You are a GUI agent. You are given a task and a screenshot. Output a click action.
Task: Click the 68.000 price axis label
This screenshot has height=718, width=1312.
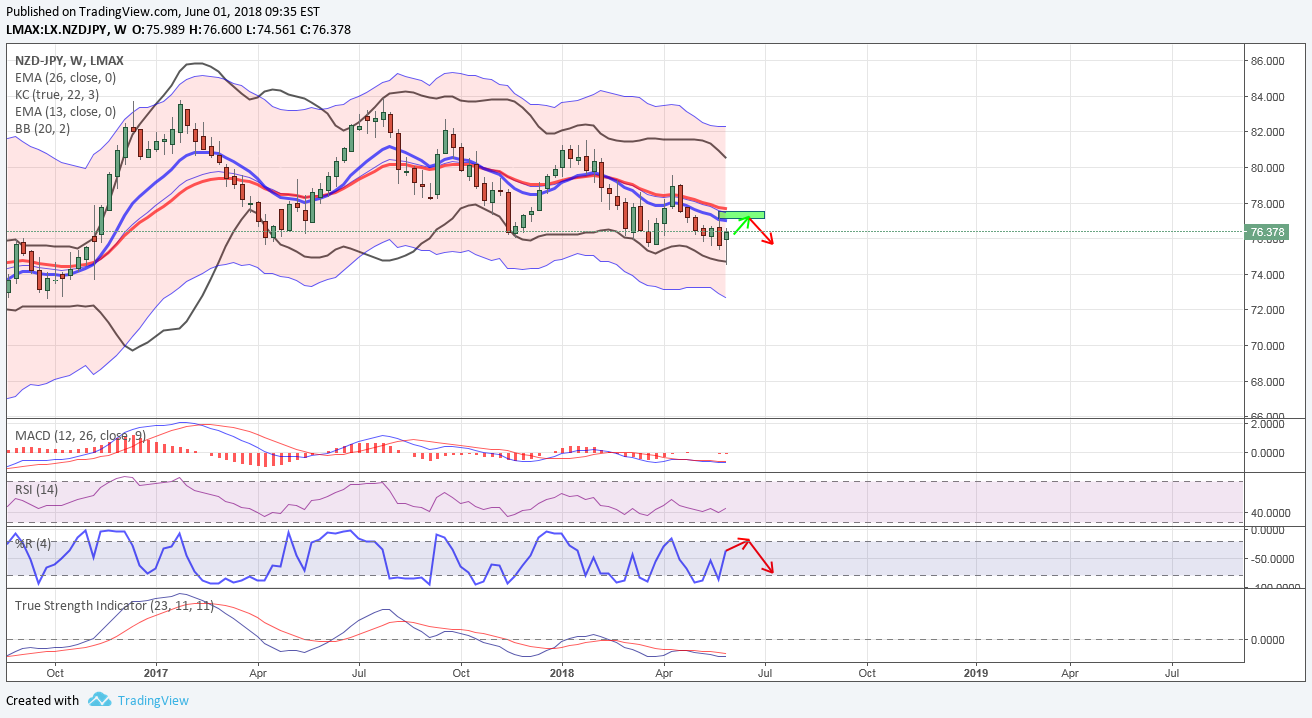[x=1267, y=382]
